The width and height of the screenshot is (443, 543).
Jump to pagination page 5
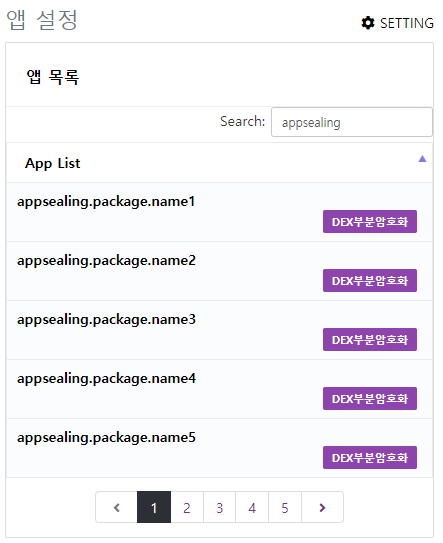tap(285, 507)
